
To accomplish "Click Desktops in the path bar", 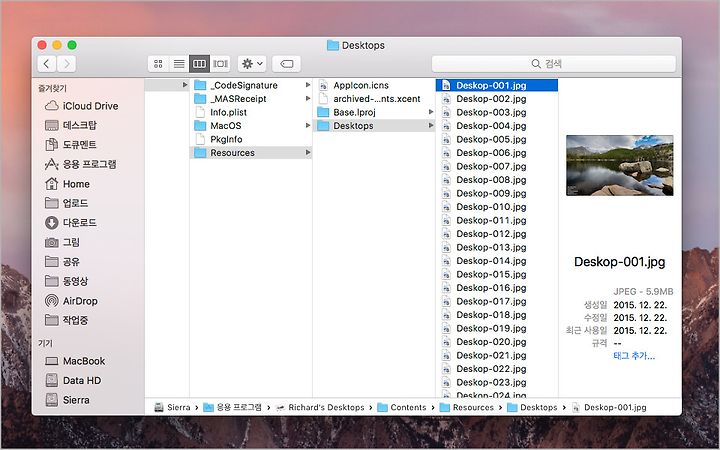I will 532,407.
